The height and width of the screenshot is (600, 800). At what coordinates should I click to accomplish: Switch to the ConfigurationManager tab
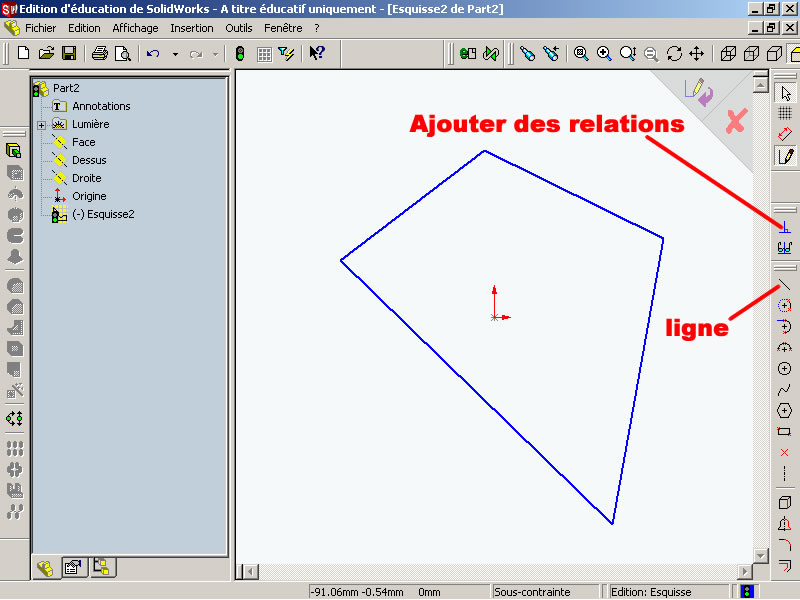click(x=102, y=567)
